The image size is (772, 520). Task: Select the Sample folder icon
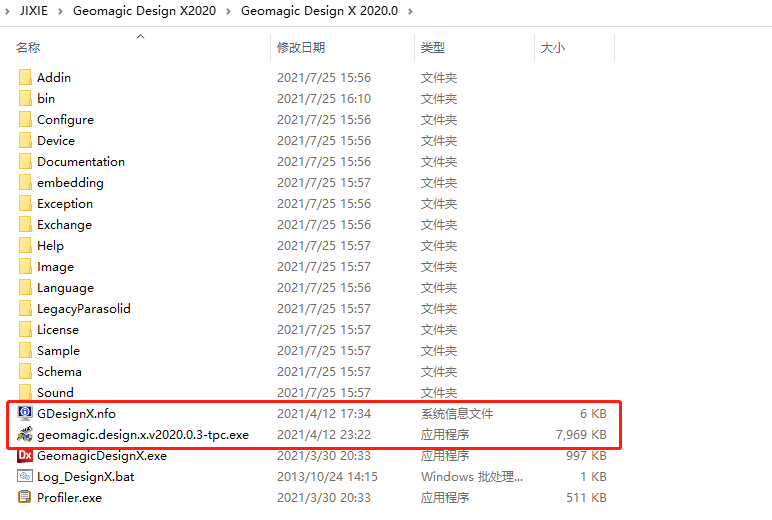pyautogui.click(x=25, y=351)
